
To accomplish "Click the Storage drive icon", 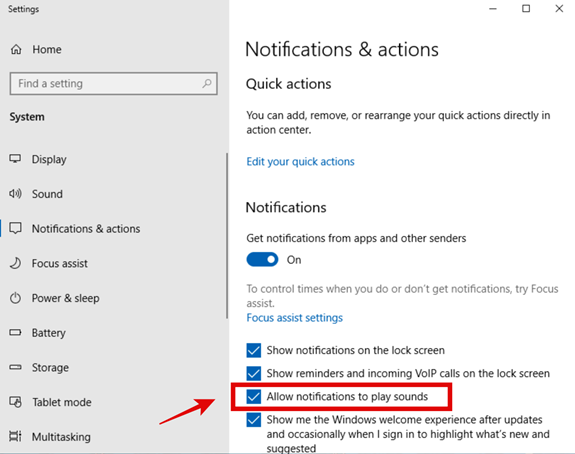I will coord(15,367).
